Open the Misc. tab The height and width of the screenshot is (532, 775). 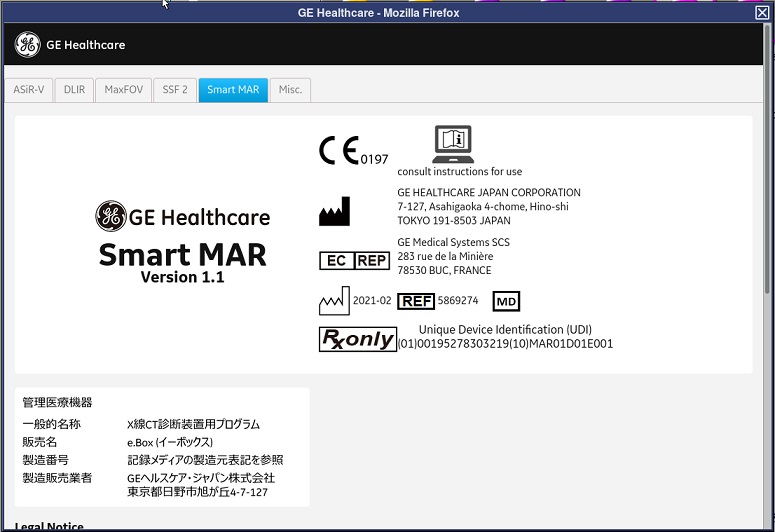tap(290, 90)
